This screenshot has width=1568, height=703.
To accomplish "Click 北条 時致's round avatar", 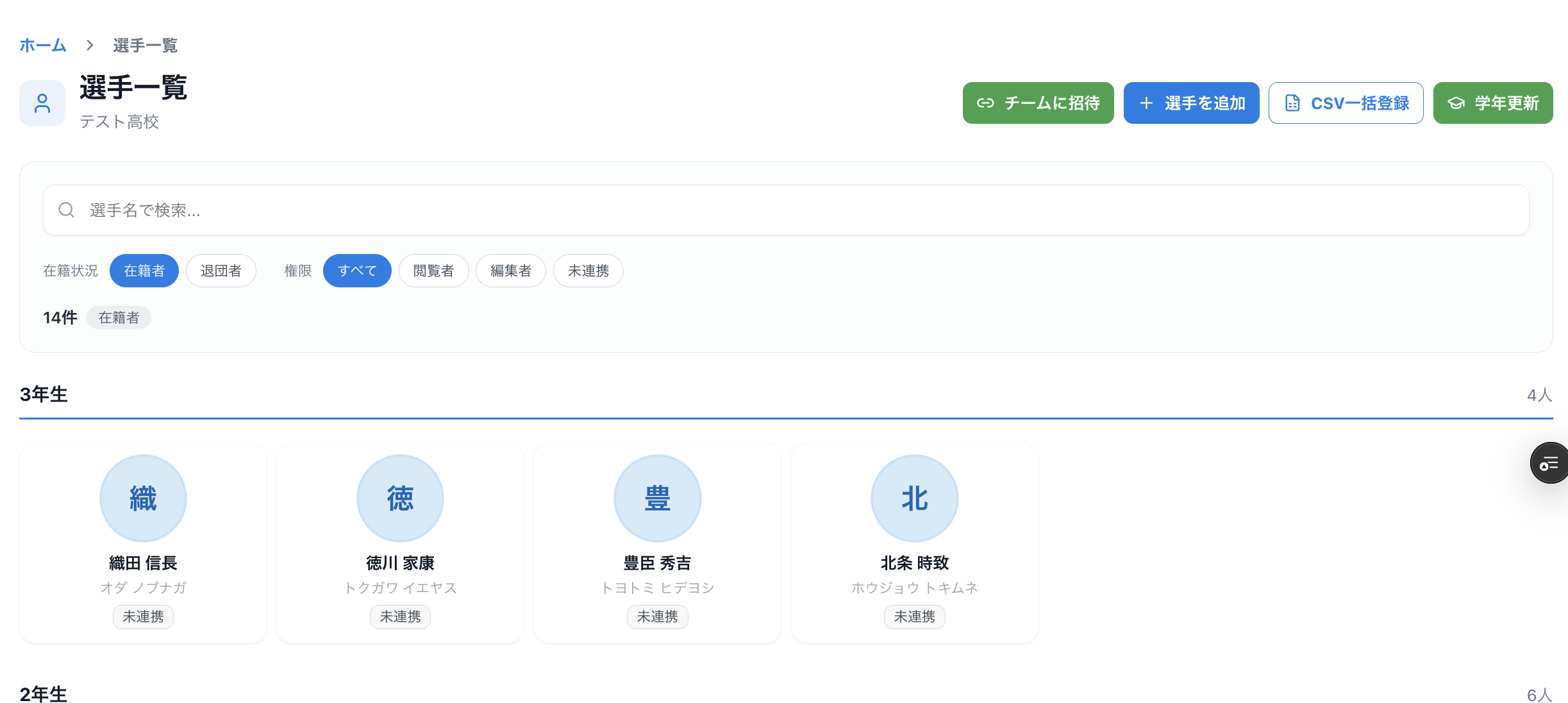I will [x=914, y=498].
